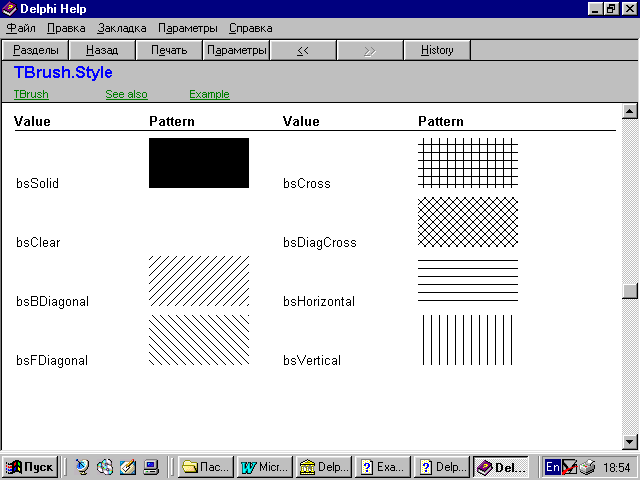640x480 pixels.
Task: Click the bsFDiagonal hatch pattern image
Action: [x=199, y=340]
